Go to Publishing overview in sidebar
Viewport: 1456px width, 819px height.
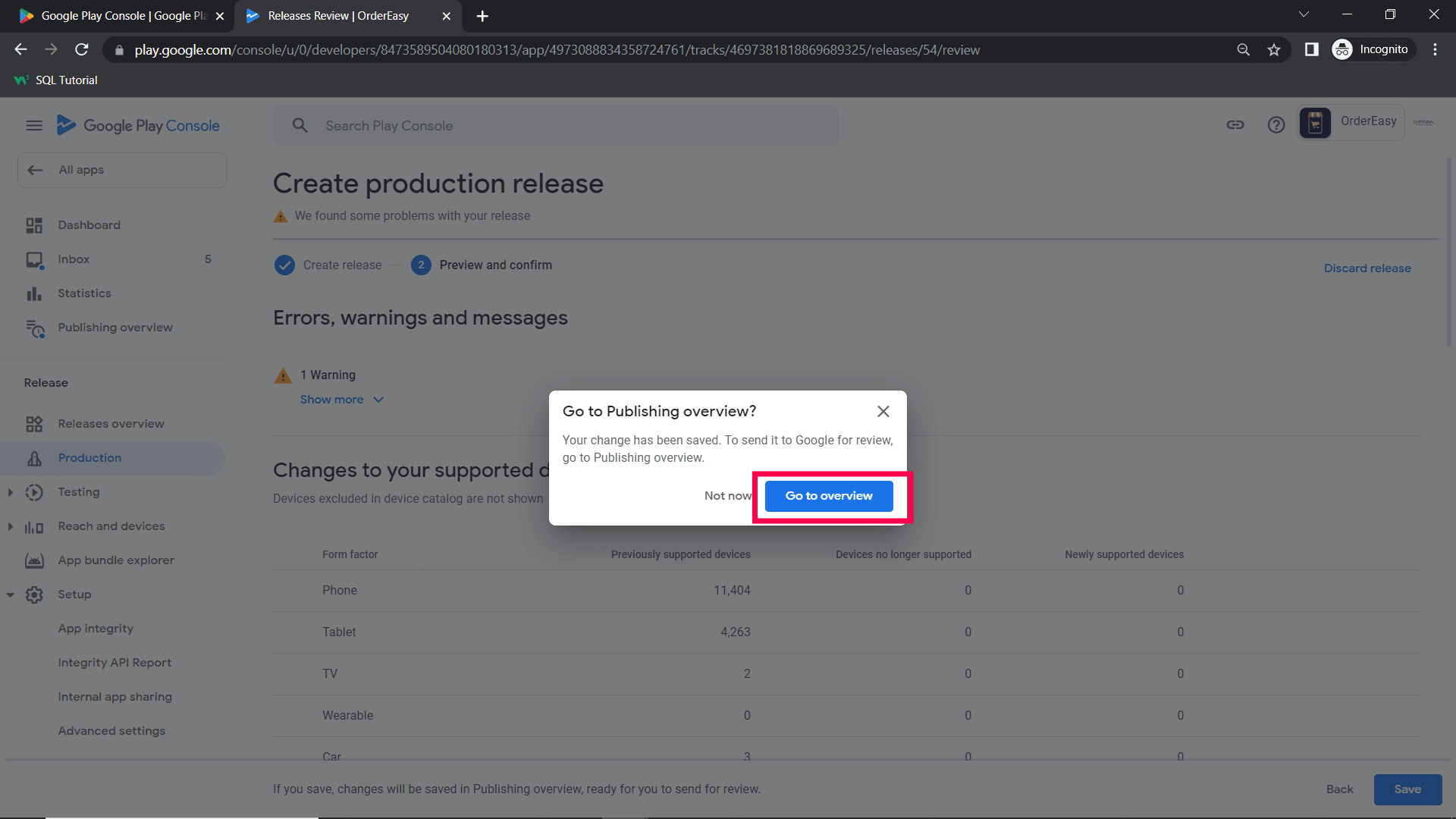[115, 328]
